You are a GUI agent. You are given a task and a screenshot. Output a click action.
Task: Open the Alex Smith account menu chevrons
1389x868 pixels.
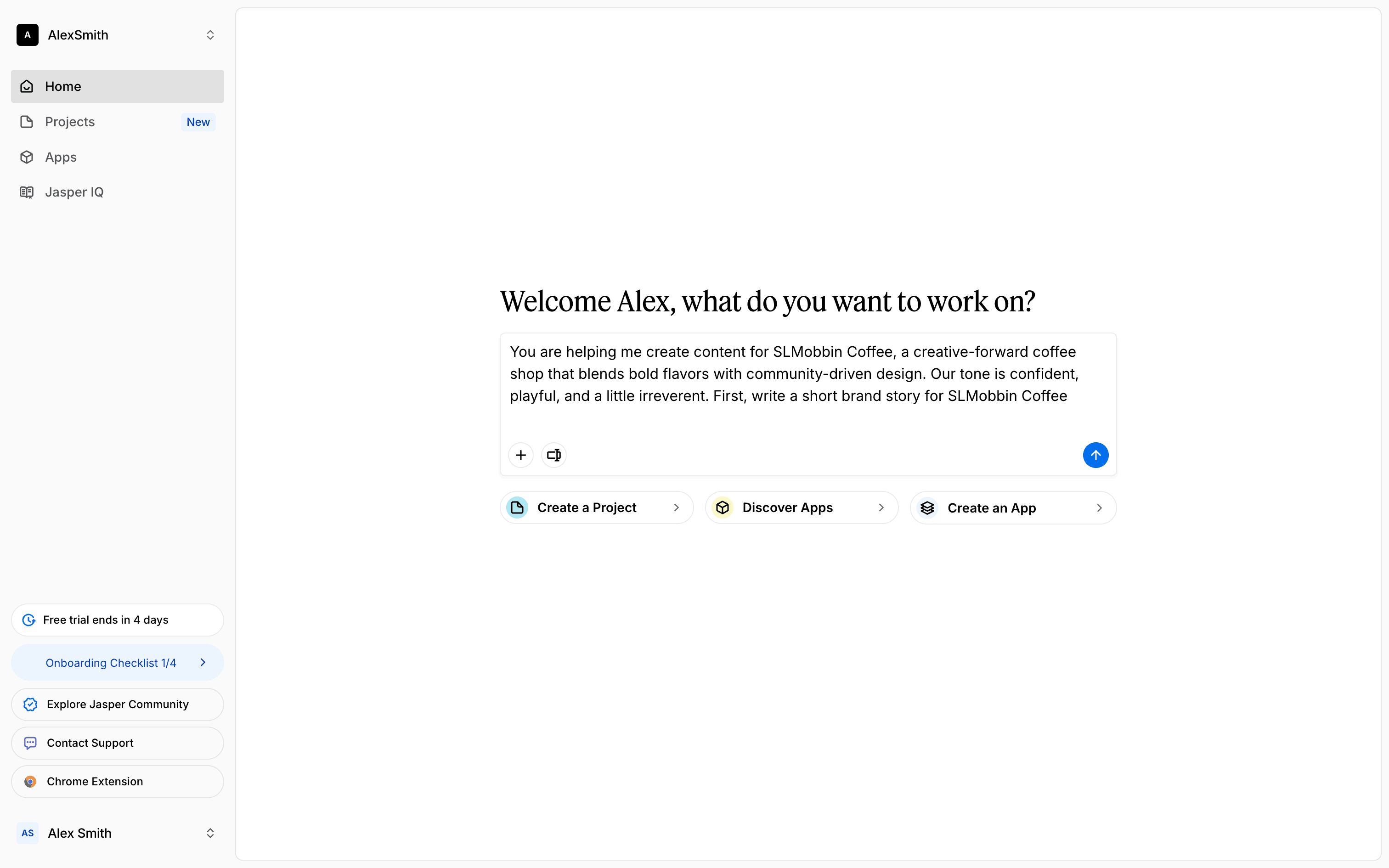210,833
